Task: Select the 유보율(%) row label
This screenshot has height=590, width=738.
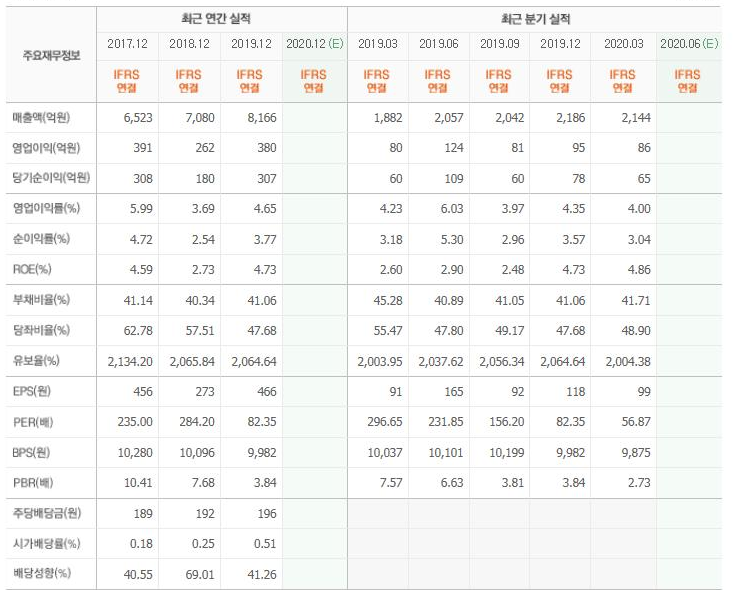Action: (x=36, y=361)
